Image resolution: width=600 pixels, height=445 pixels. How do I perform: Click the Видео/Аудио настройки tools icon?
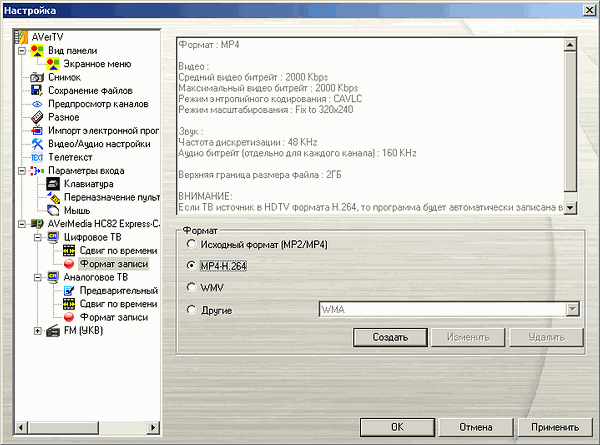37,144
